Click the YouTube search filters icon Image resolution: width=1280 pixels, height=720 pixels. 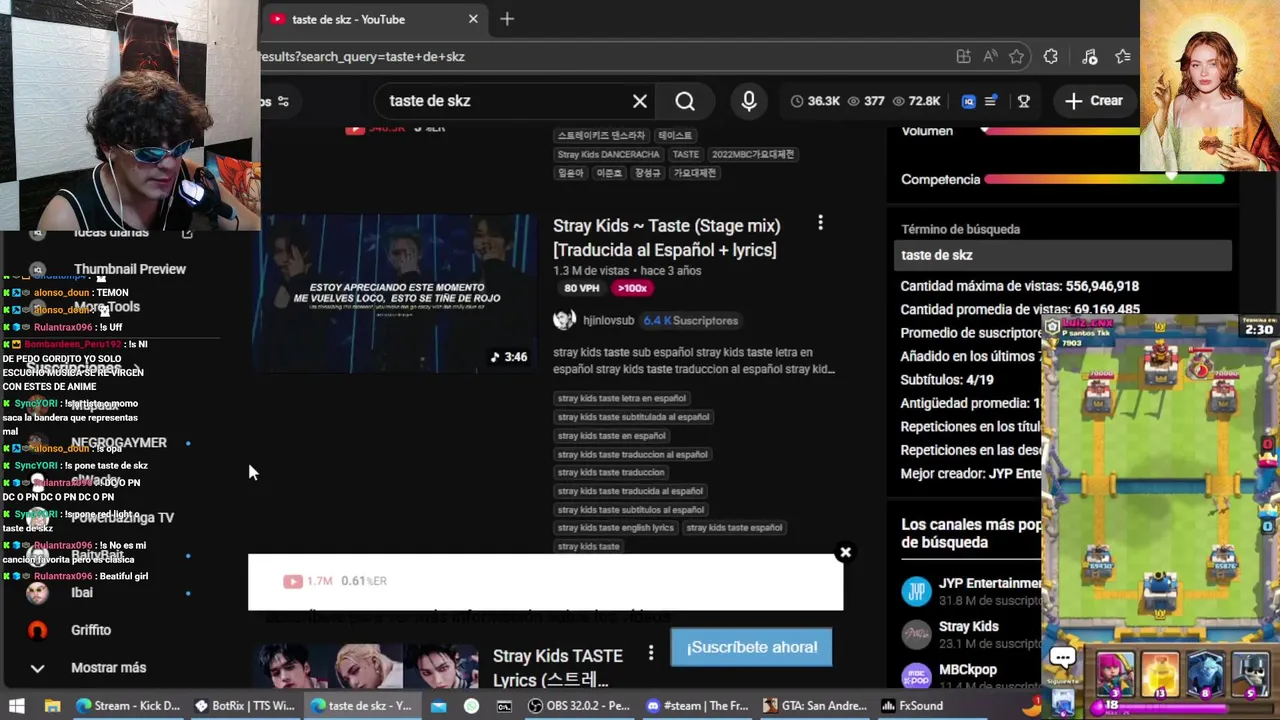[283, 101]
